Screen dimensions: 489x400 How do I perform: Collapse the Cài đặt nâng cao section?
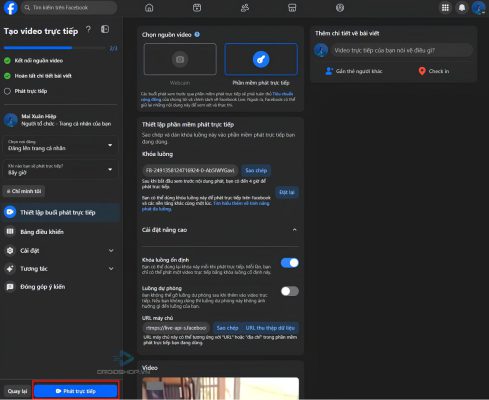[294, 230]
